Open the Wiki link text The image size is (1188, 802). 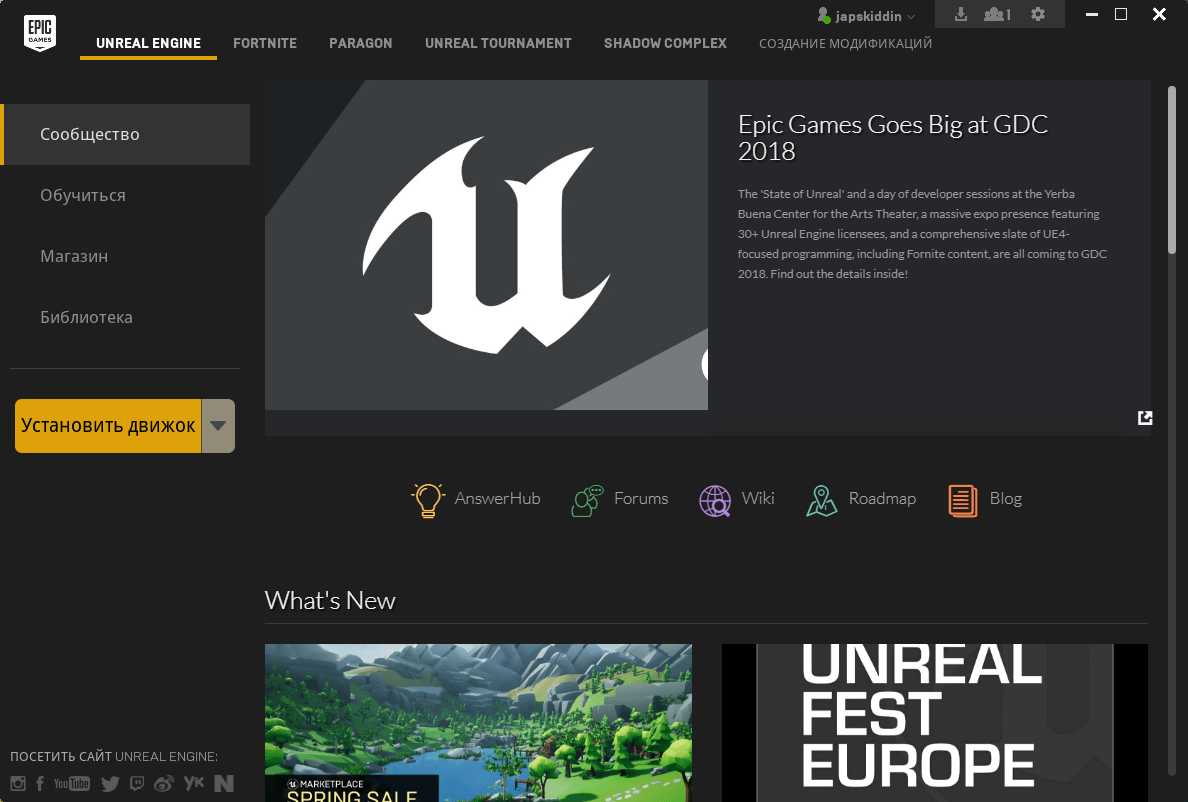point(758,498)
